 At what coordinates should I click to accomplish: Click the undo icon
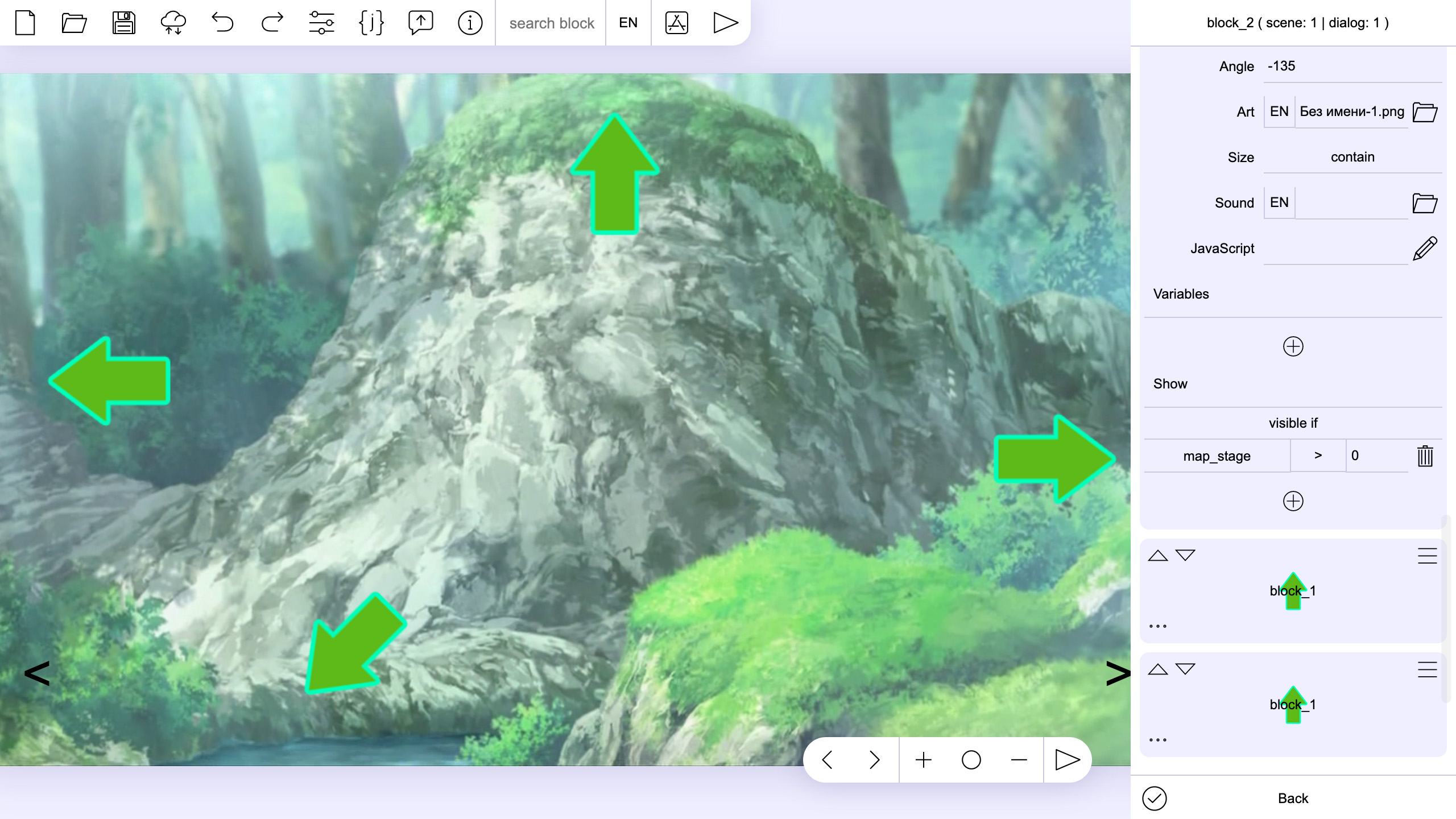point(221,22)
